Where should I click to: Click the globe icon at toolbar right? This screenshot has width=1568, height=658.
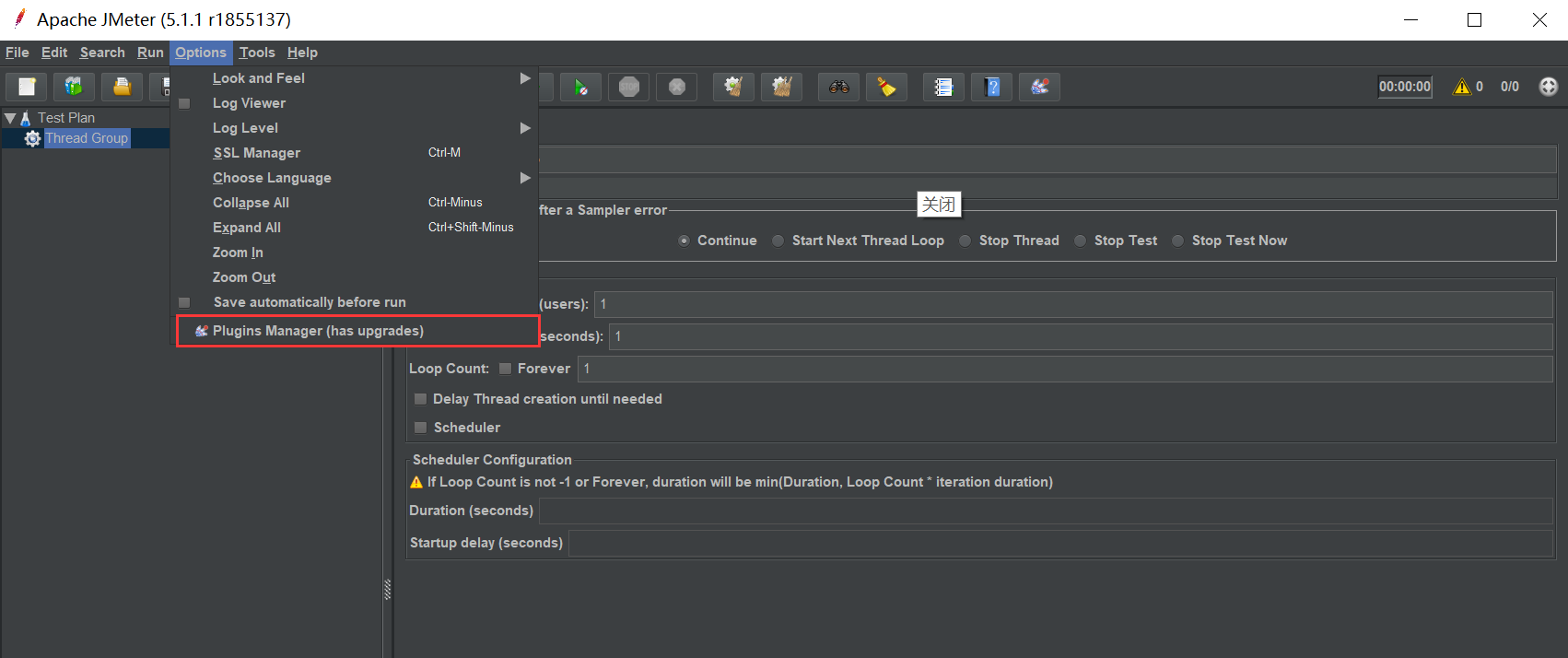pyautogui.click(x=1549, y=87)
